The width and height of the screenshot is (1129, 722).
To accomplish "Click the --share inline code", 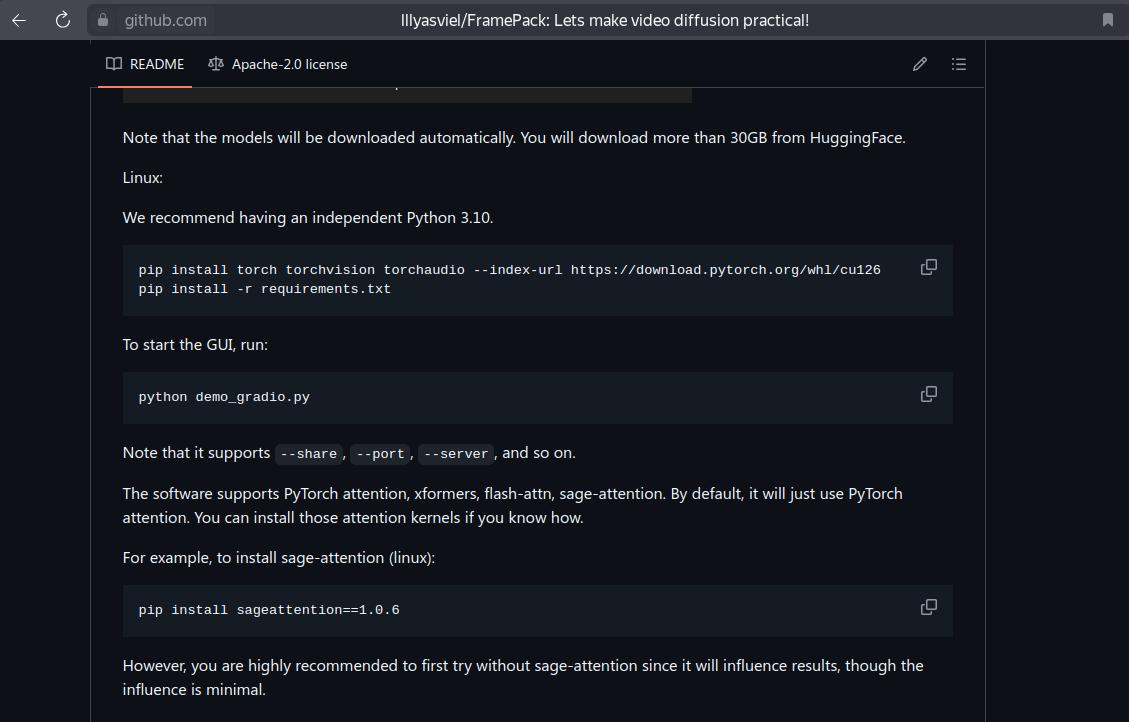I will pos(309,454).
